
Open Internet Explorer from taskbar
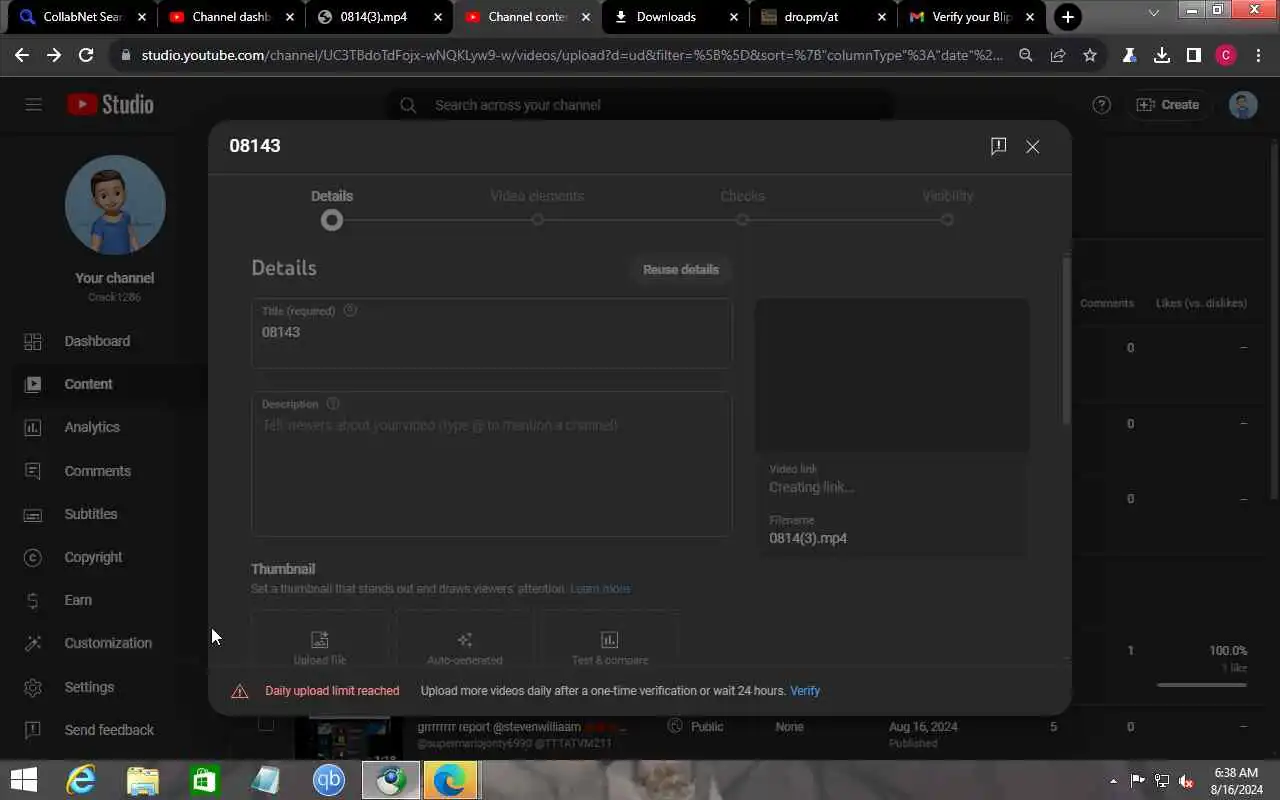tap(81, 780)
